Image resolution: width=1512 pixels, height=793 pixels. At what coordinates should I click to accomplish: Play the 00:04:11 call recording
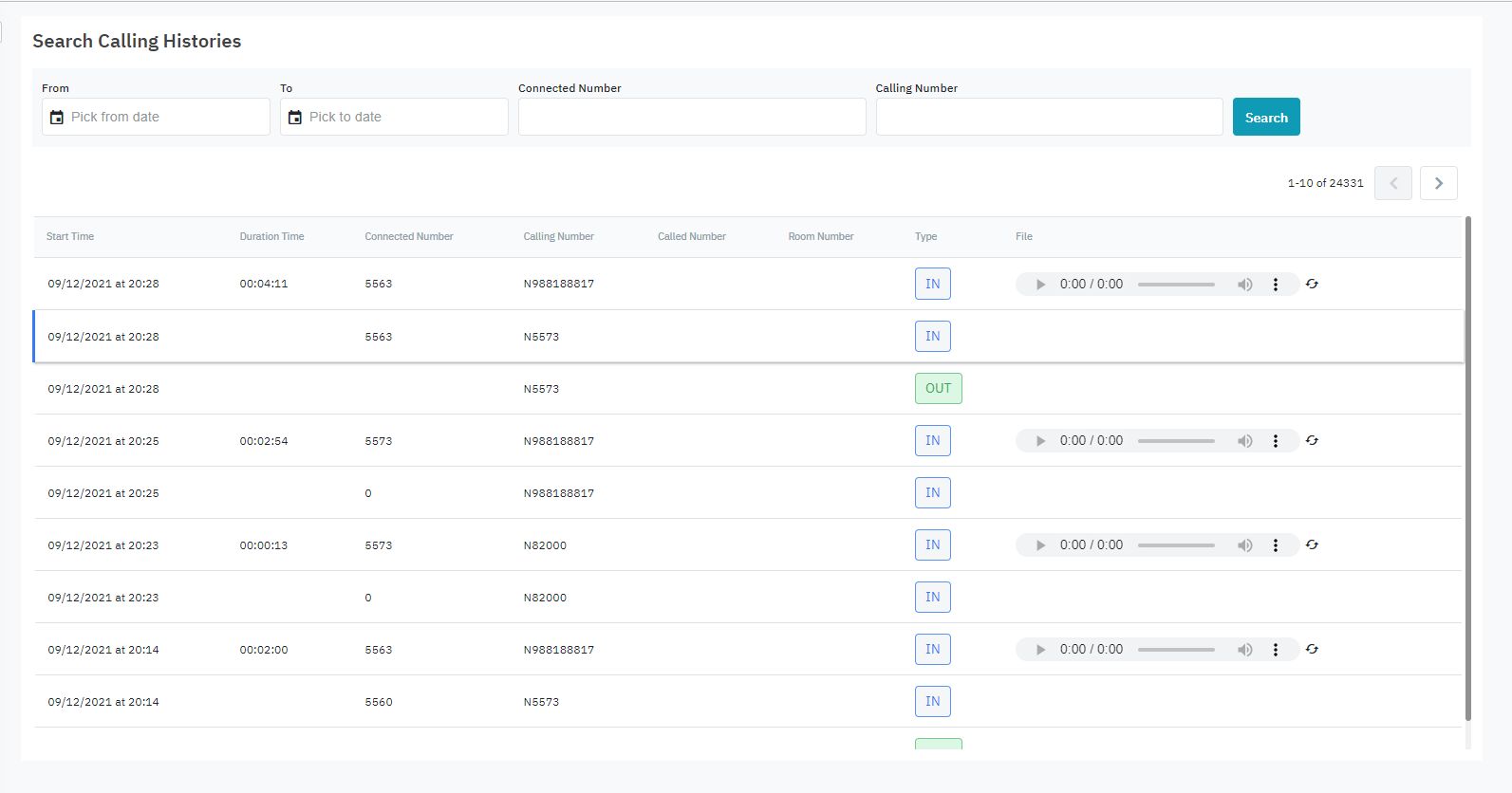pos(1040,285)
